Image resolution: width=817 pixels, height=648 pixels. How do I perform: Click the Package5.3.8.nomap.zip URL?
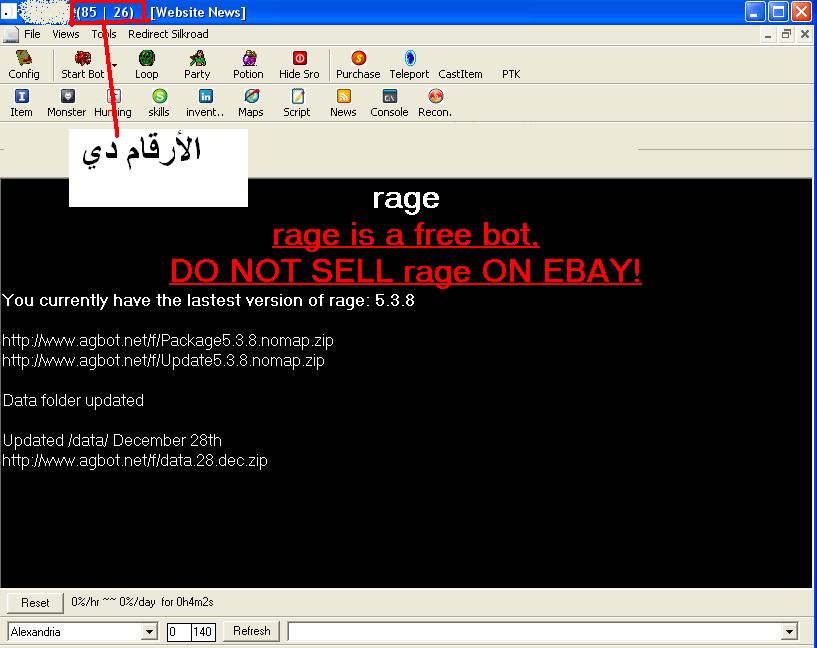tap(168, 341)
